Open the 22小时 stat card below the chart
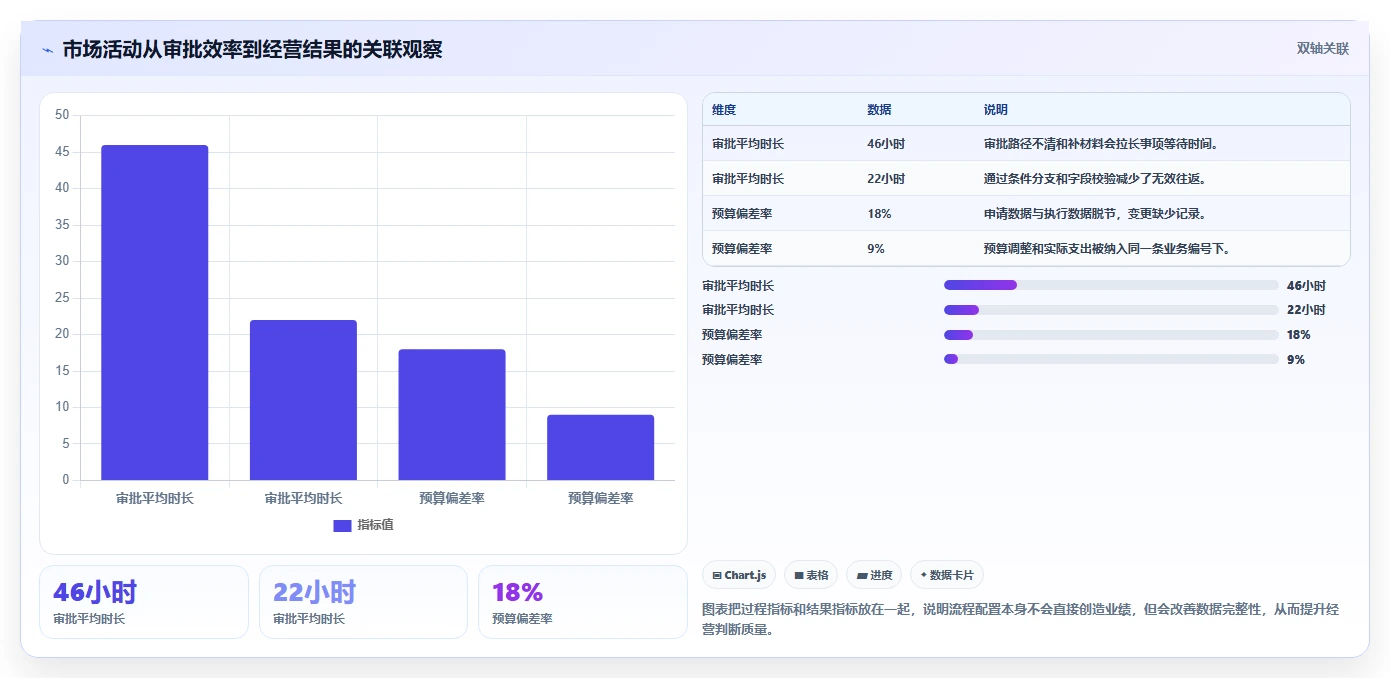The height and width of the screenshot is (678, 1390). tap(363, 602)
